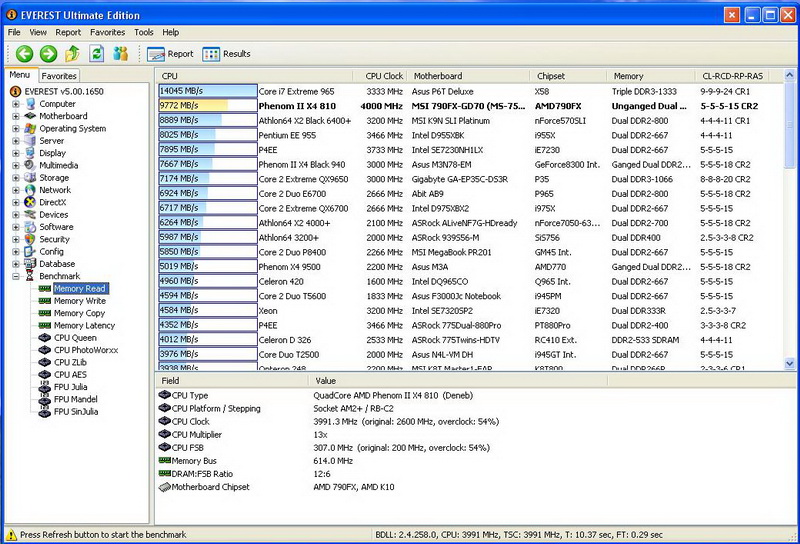Image resolution: width=800 pixels, height=544 pixels.
Task: Open the FPU SinJulia benchmark
Action: 76,411
